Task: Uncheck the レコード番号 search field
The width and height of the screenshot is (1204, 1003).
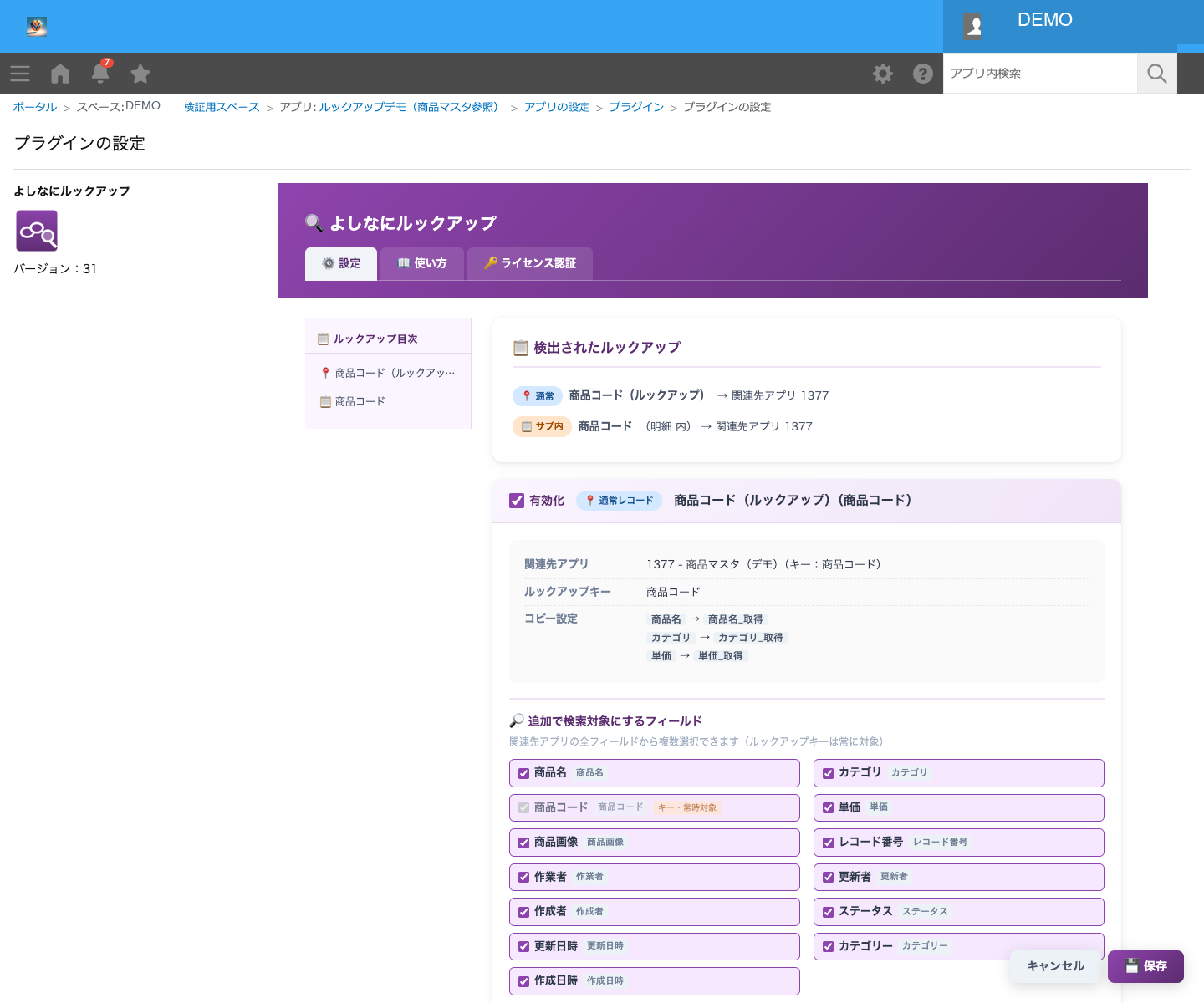Action: (828, 843)
